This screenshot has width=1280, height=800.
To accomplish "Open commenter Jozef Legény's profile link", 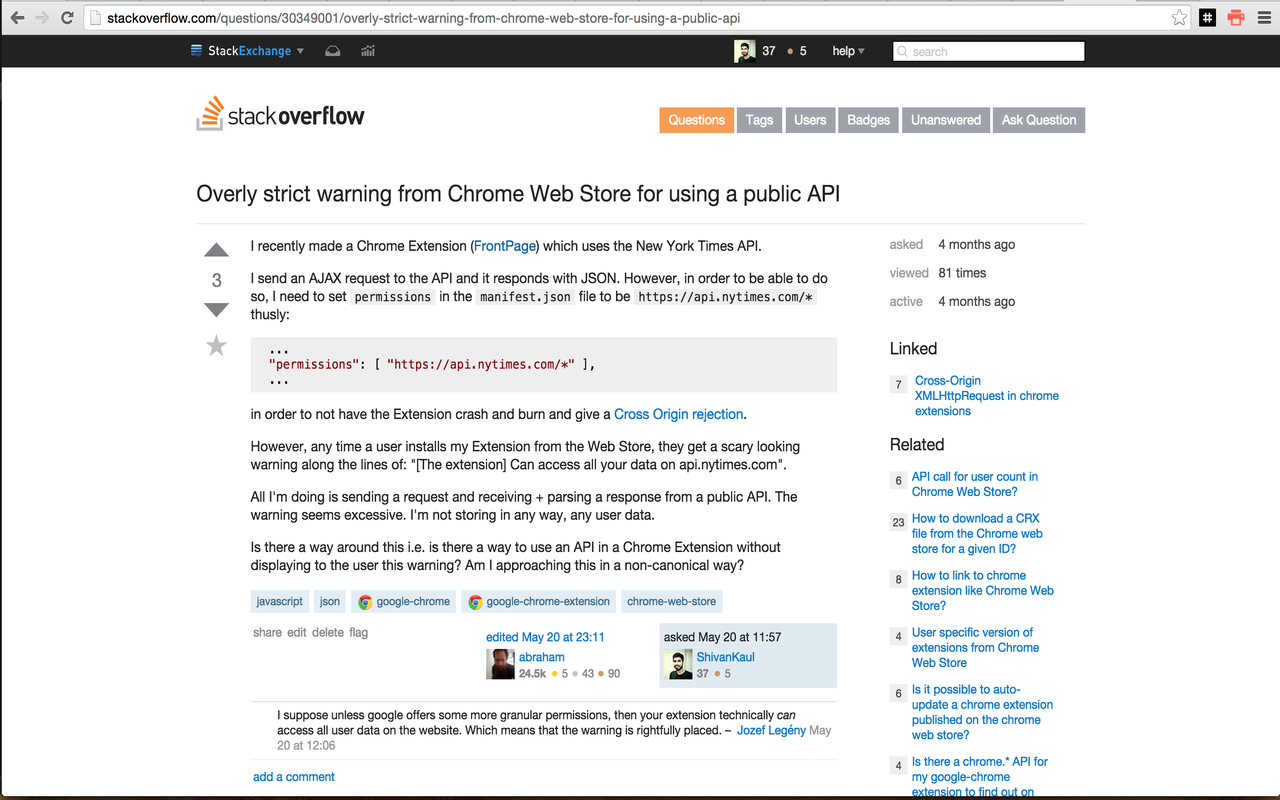I will pos(771,730).
